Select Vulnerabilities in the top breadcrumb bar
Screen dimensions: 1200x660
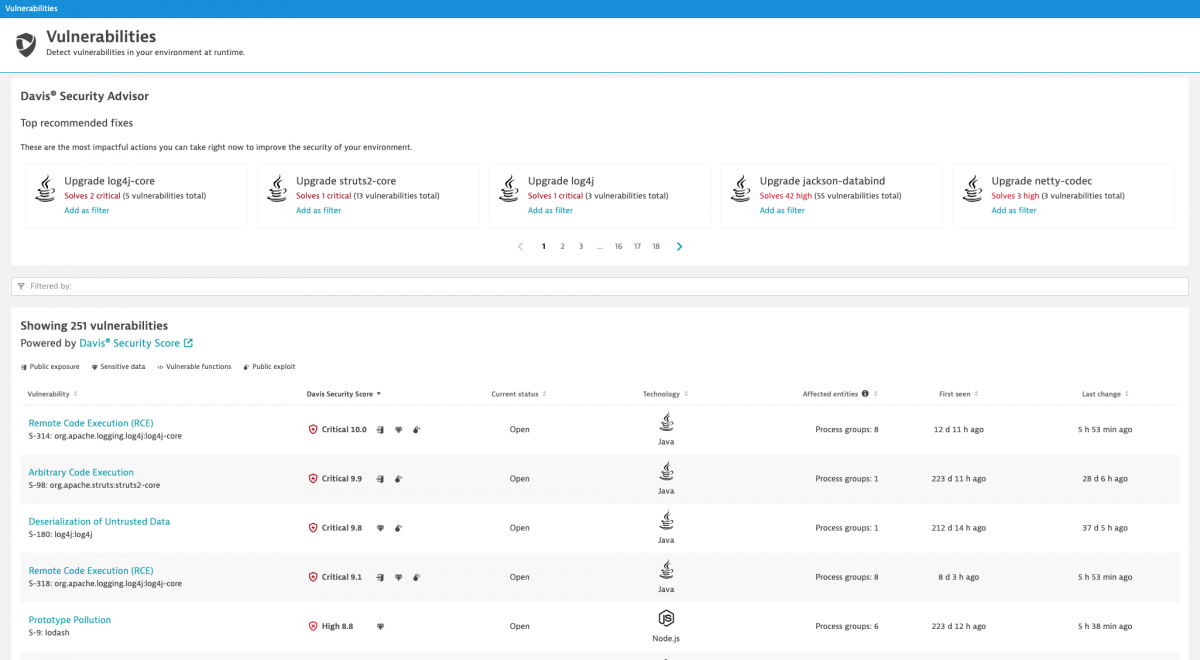[33, 7]
